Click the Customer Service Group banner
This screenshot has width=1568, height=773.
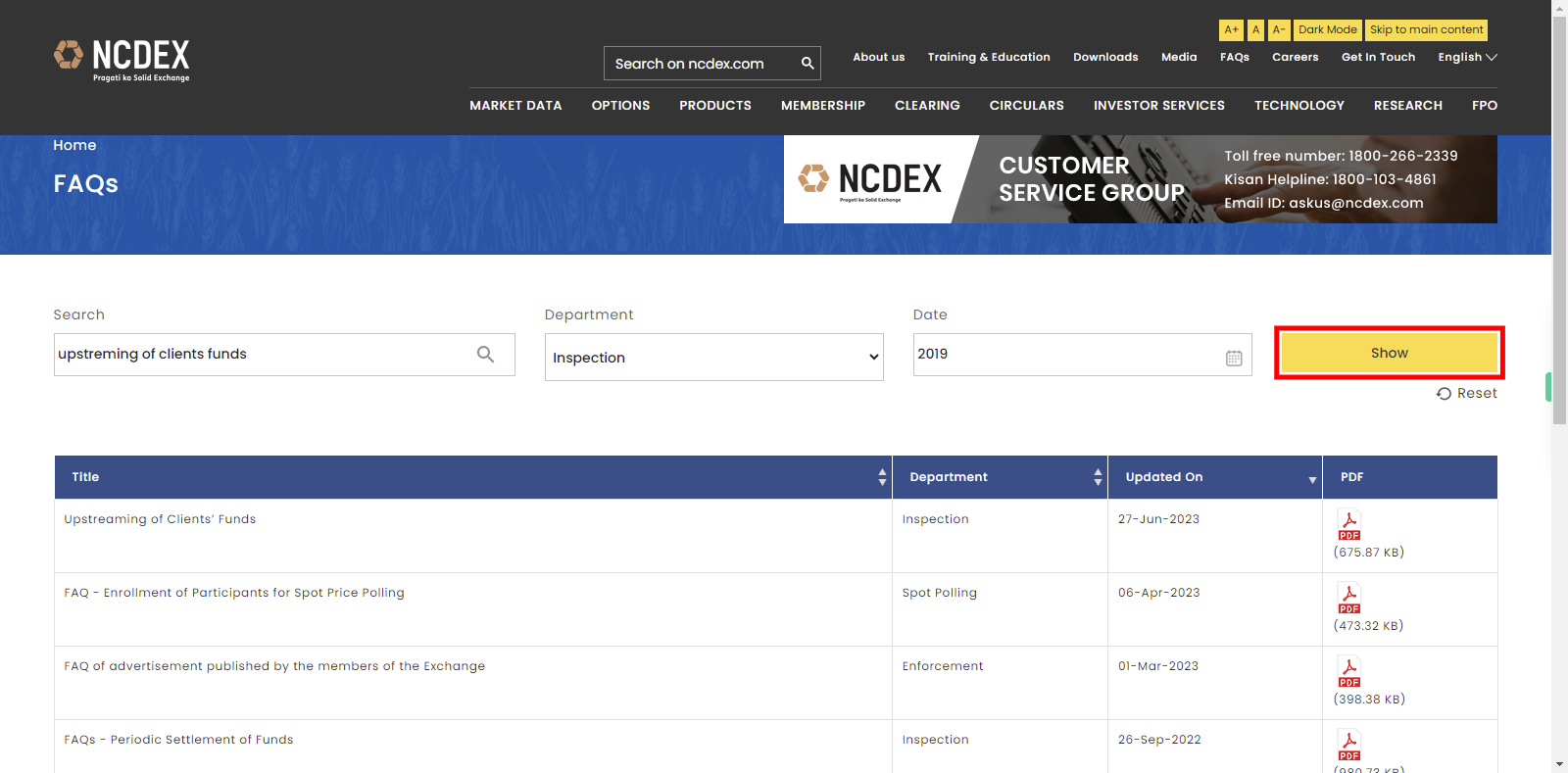pyautogui.click(x=1141, y=179)
